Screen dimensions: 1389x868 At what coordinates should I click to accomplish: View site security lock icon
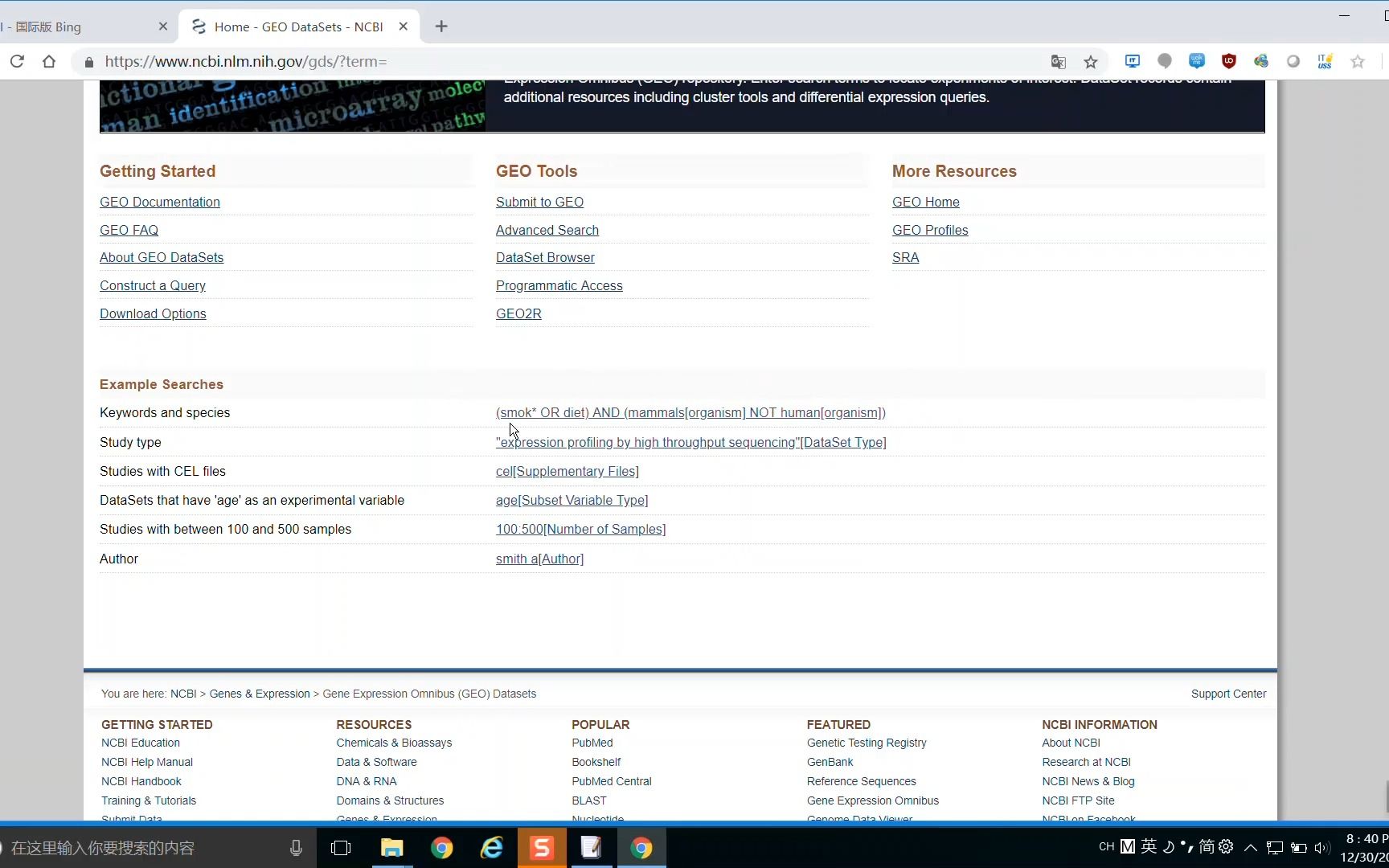88,62
